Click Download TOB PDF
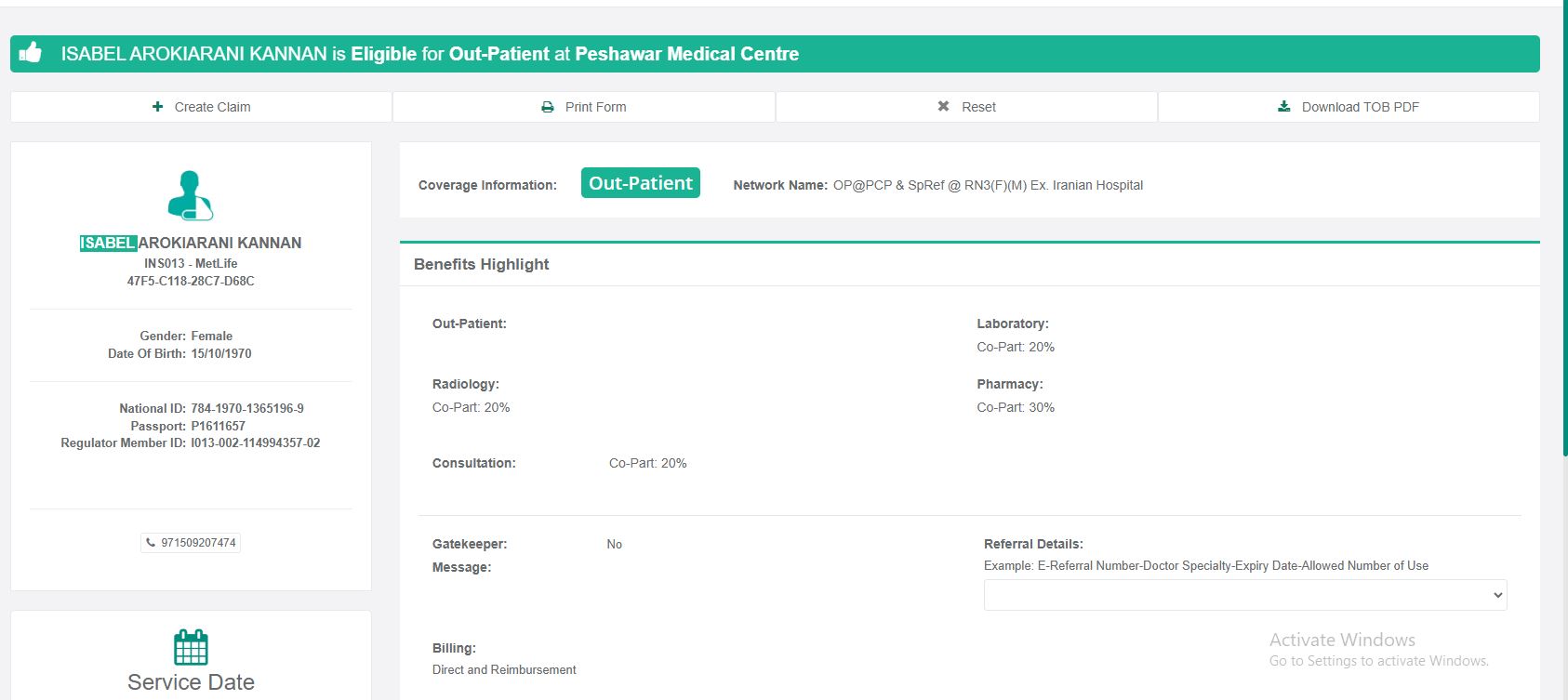The image size is (1568, 700). (x=1360, y=107)
